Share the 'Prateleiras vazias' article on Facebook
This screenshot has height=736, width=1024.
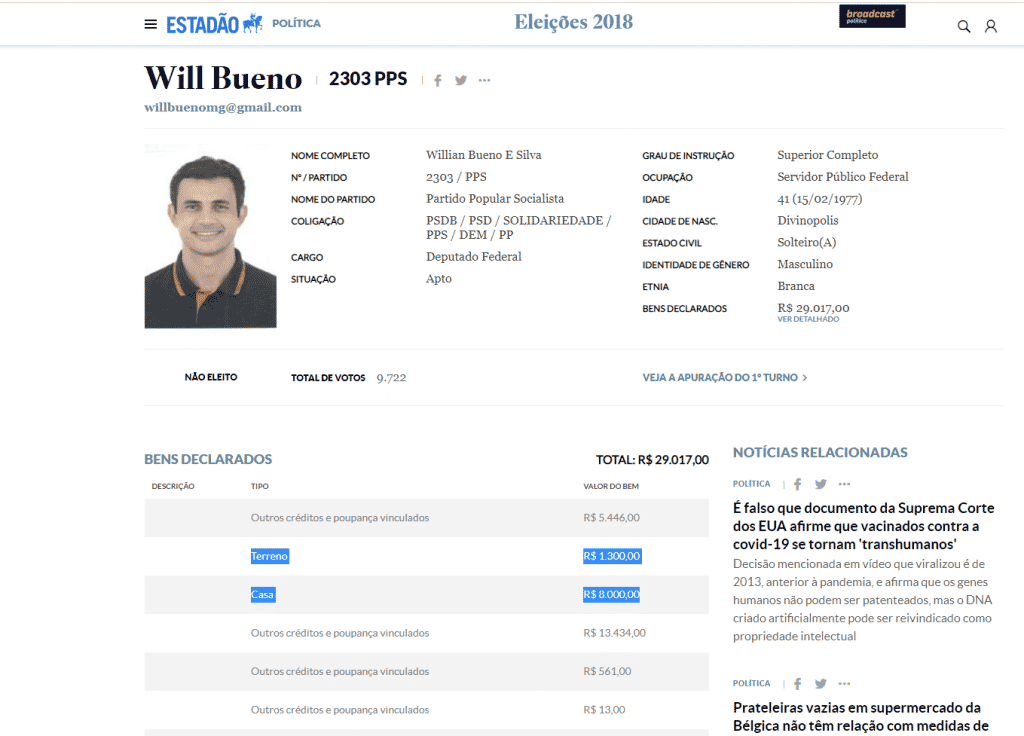[x=797, y=684]
